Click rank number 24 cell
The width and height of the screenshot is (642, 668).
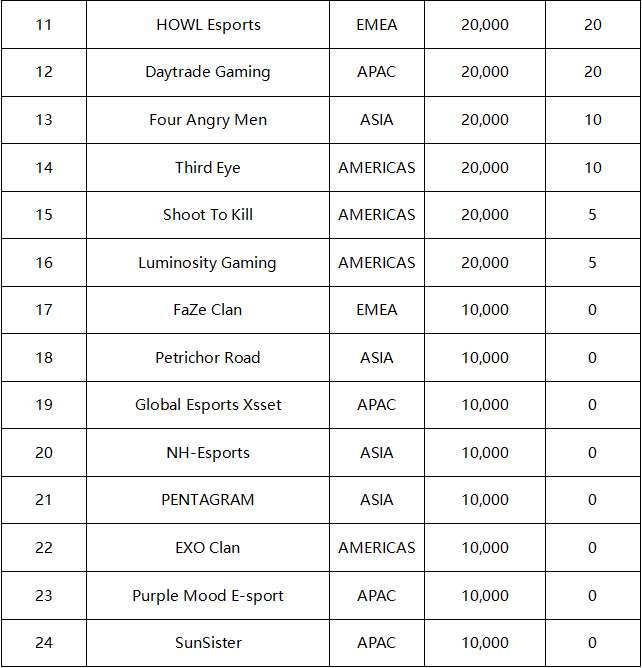pyautogui.click(x=44, y=643)
